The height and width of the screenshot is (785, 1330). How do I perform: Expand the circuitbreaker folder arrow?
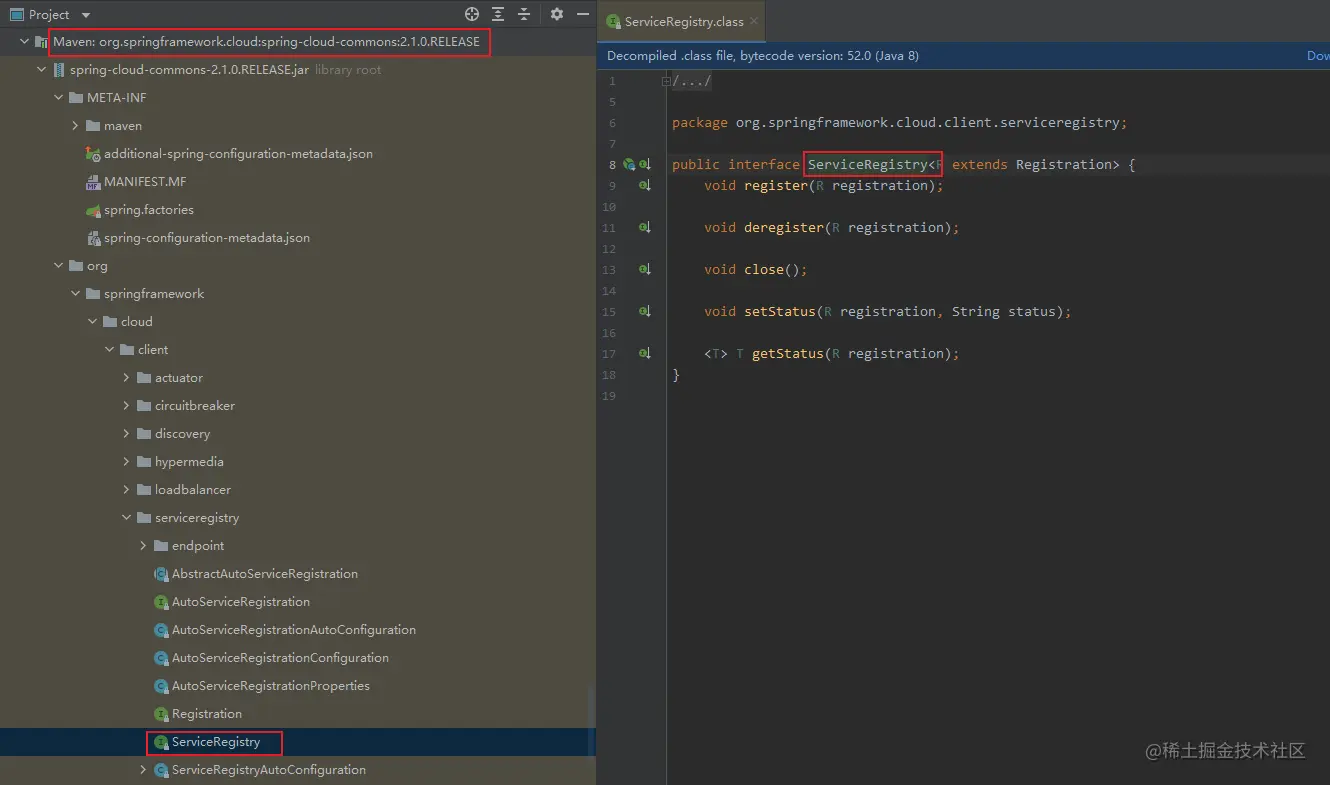pyautogui.click(x=126, y=406)
